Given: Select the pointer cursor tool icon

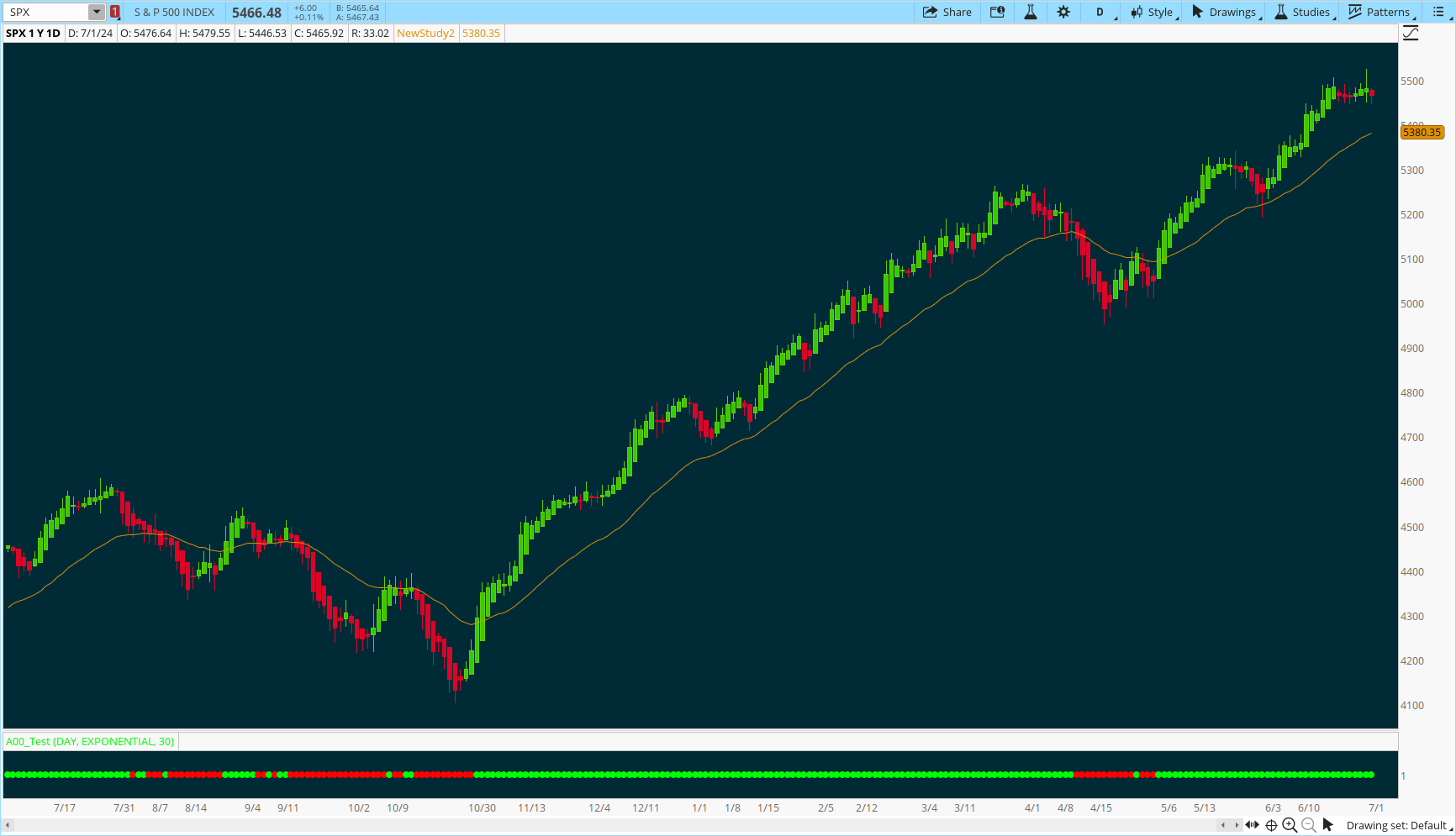Looking at the screenshot, I should point(1328,825).
